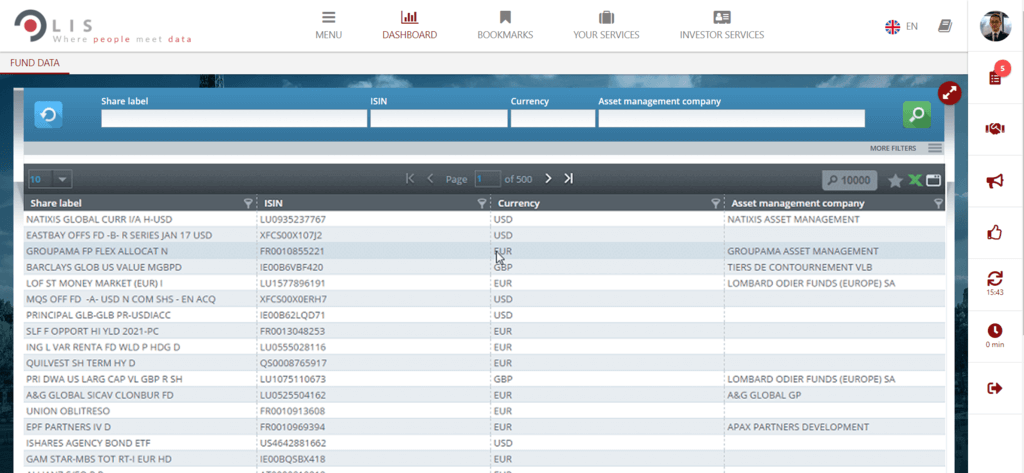The width and height of the screenshot is (1024, 473).
Task: Open the task list icon with badge 5
Action: pos(995,78)
